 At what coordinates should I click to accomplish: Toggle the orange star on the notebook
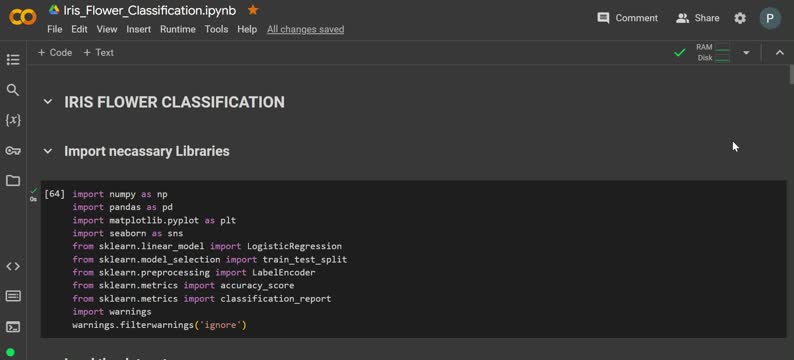pyautogui.click(x=253, y=10)
